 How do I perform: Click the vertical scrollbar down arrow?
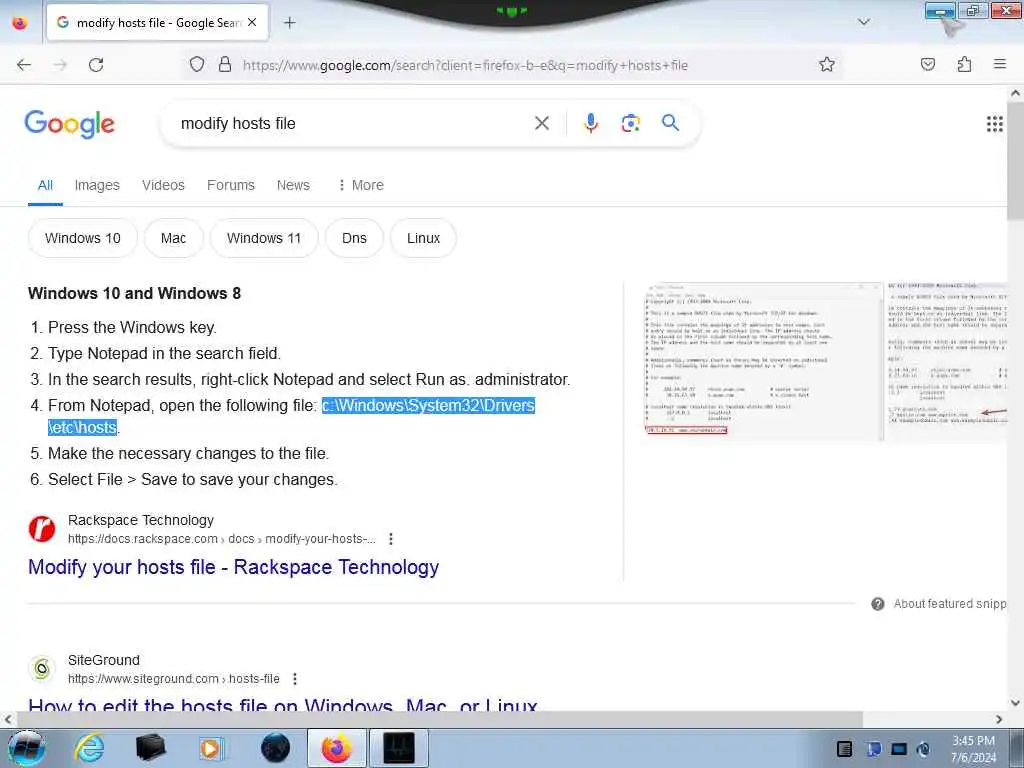coord(1015,703)
